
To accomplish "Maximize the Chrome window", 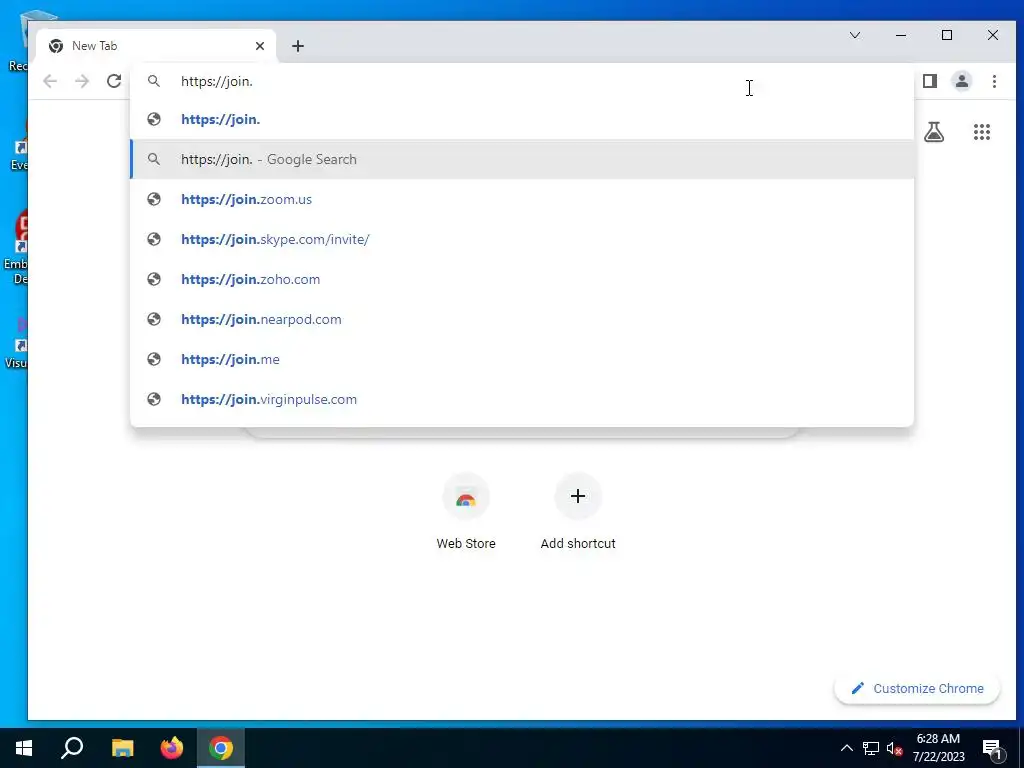I will click(947, 35).
